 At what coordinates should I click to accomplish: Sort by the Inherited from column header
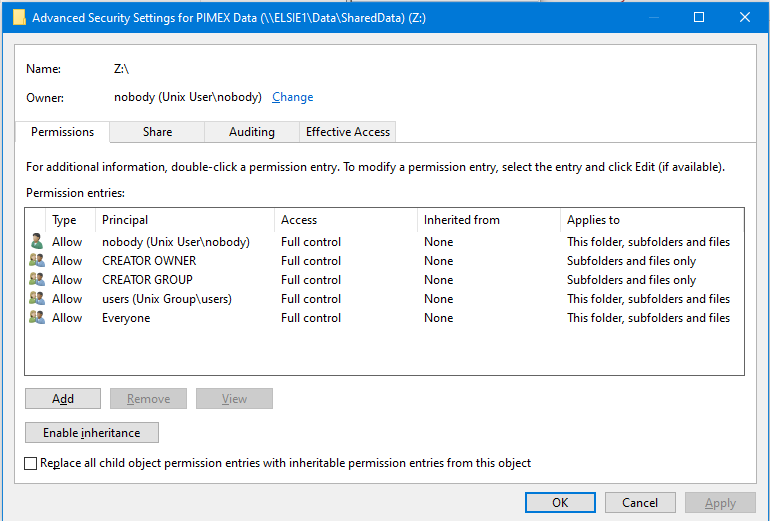pyautogui.click(x=489, y=220)
